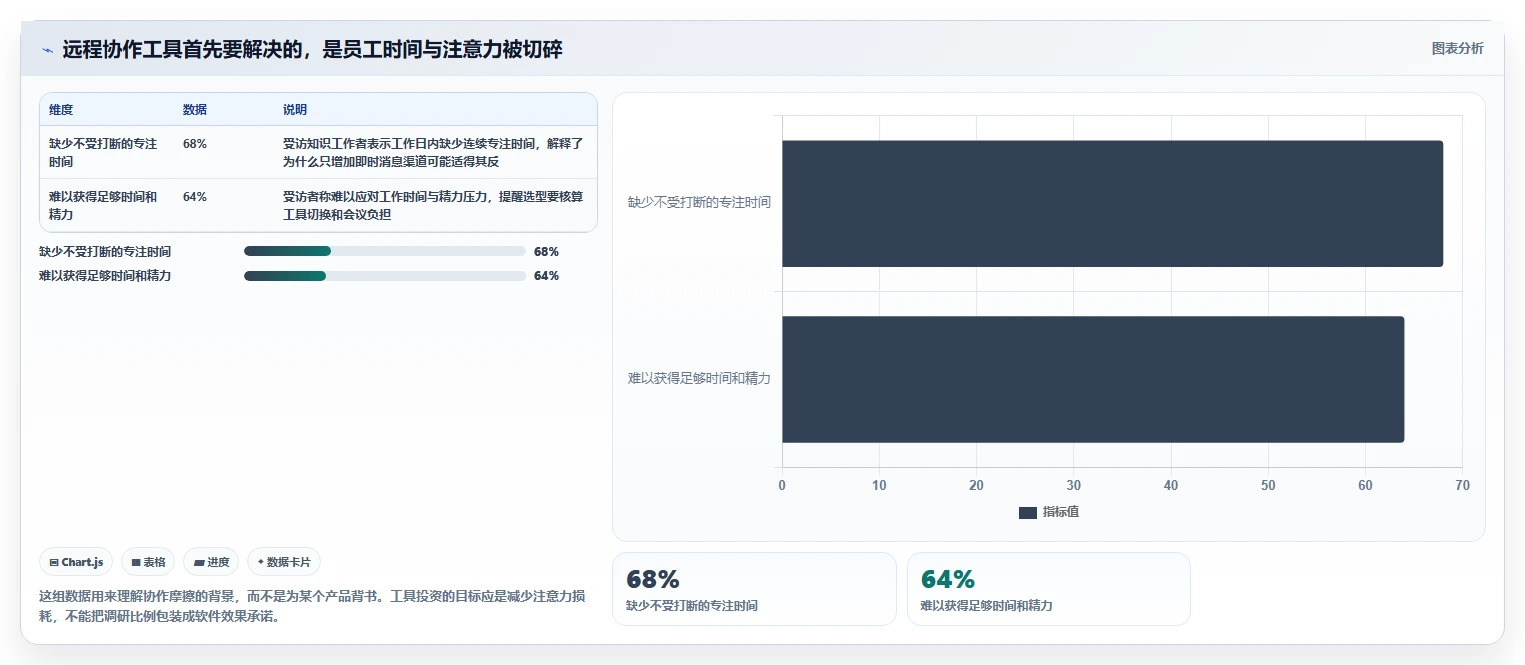Viewport: 1525px width, 665px height.
Task: Click the 图表分析 label in the header
Action: tap(1458, 48)
